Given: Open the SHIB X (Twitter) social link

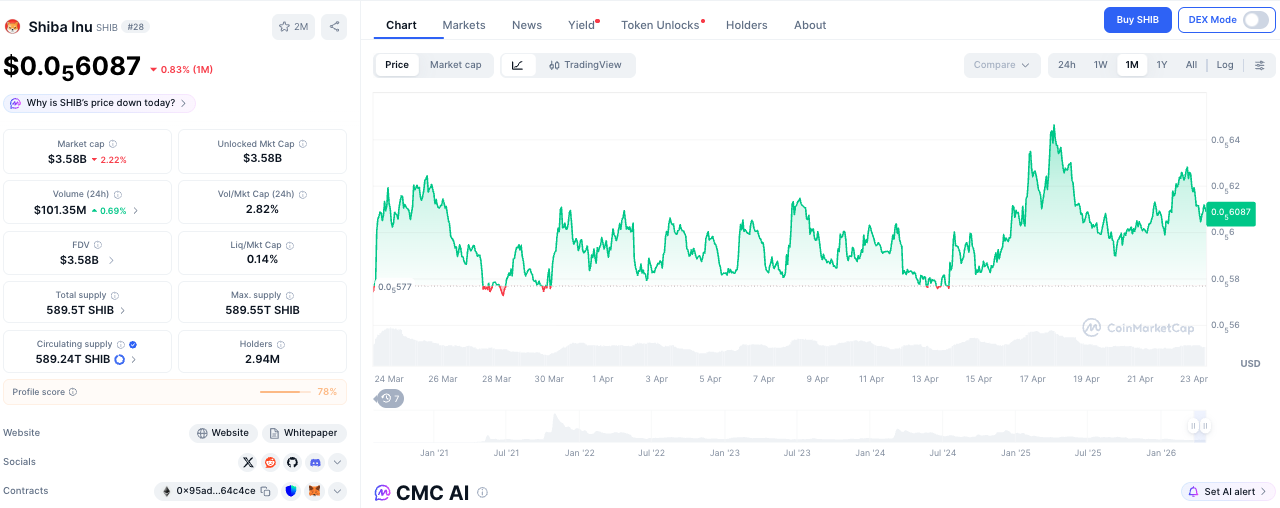Looking at the screenshot, I should point(248,462).
